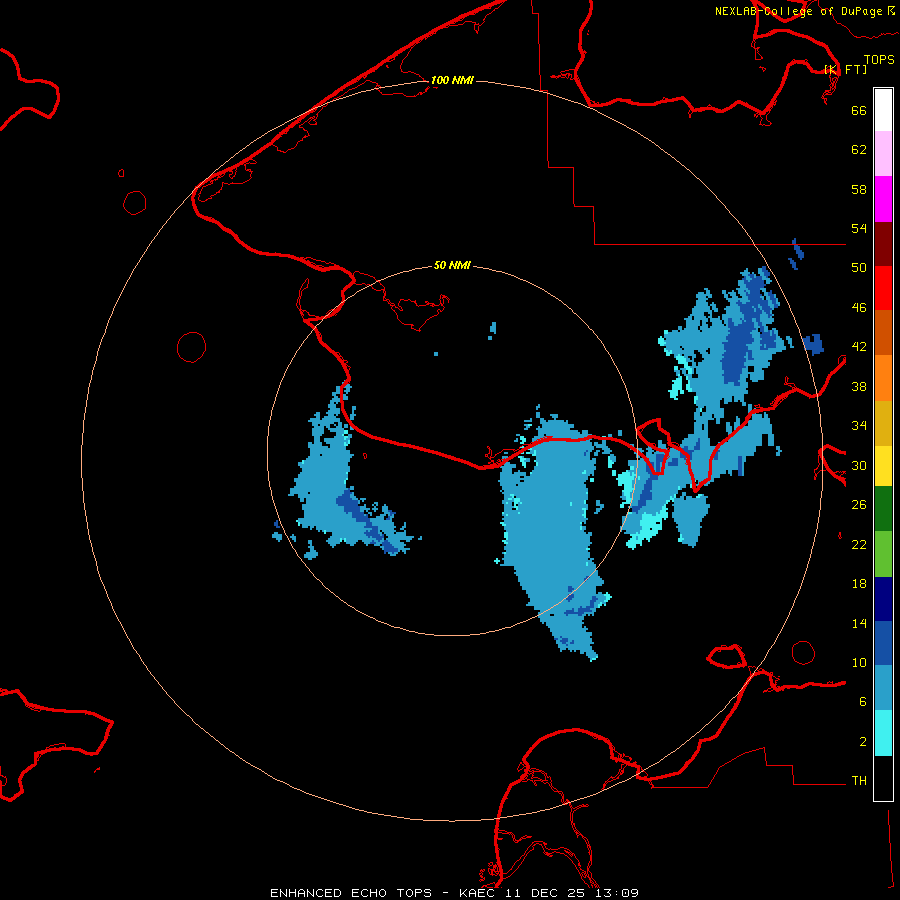Select the black TH threshold swatch
900x900 pixels.
tap(883, 778)
